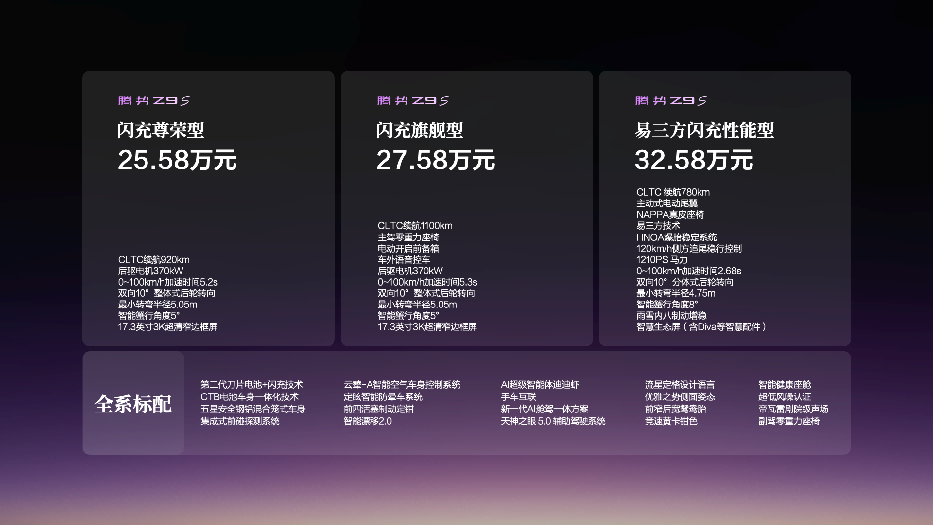The height and width of the screenshot is (525, 933).
Task: Click the 1210PS 马力 line
Action: 662,260
